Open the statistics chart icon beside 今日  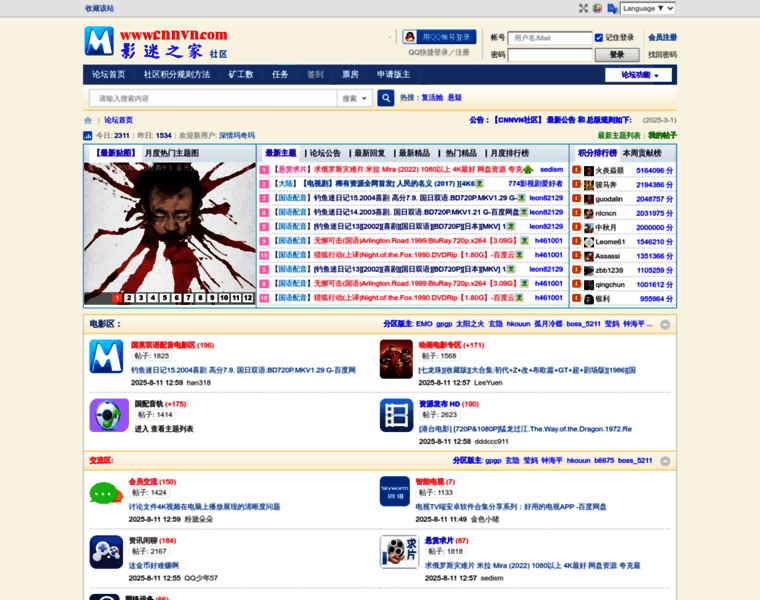88,136
